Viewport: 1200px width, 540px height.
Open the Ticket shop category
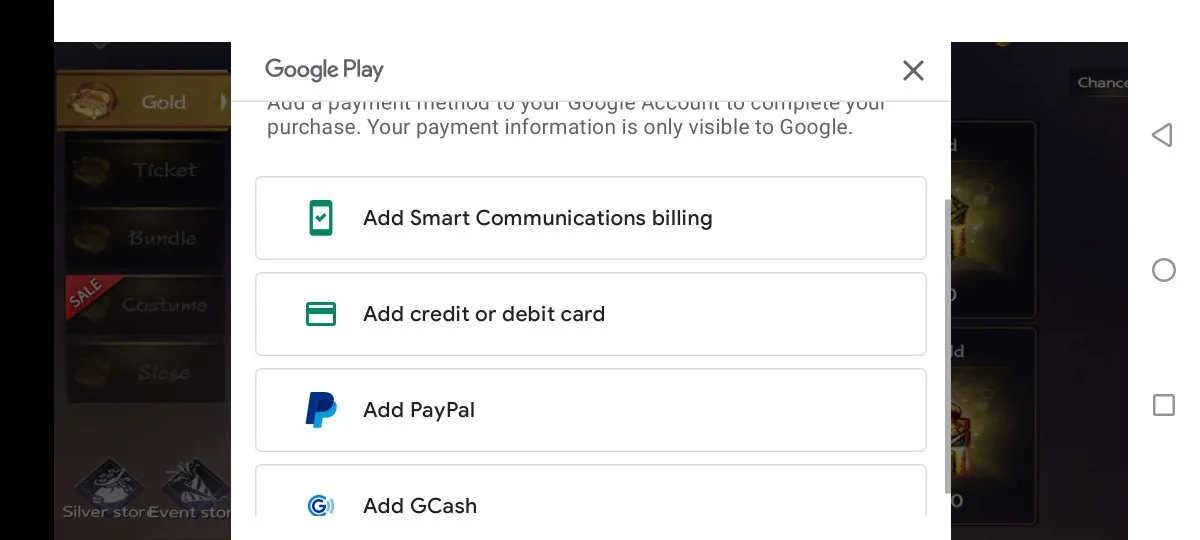(148, 170)
